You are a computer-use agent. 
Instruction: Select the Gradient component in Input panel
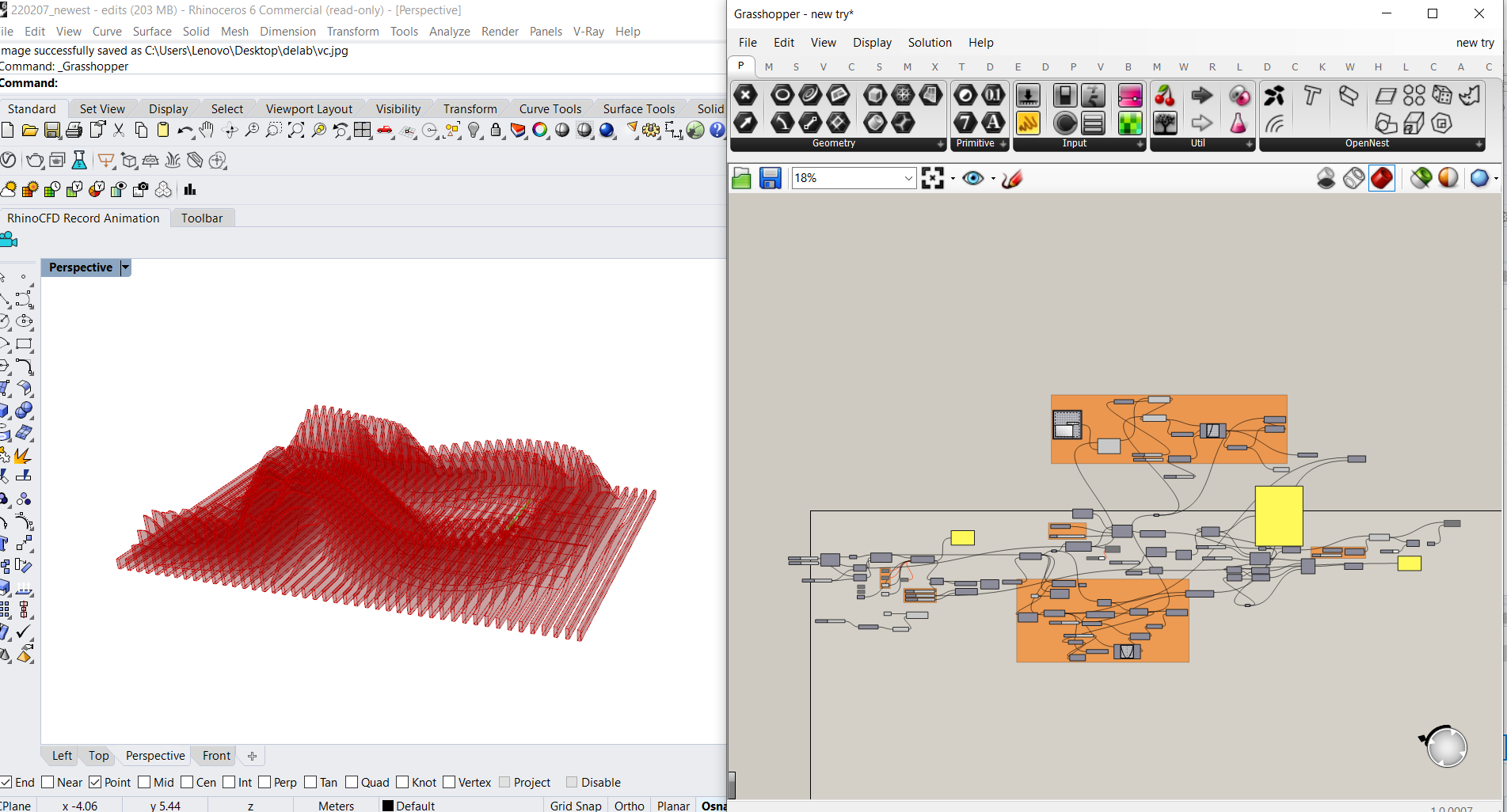(1129, 96)
